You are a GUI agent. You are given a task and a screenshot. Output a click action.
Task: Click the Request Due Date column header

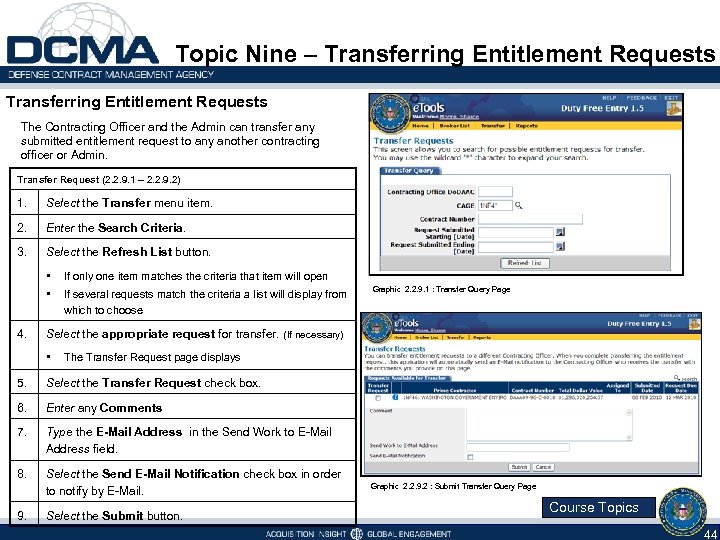[x=681, y=388]
